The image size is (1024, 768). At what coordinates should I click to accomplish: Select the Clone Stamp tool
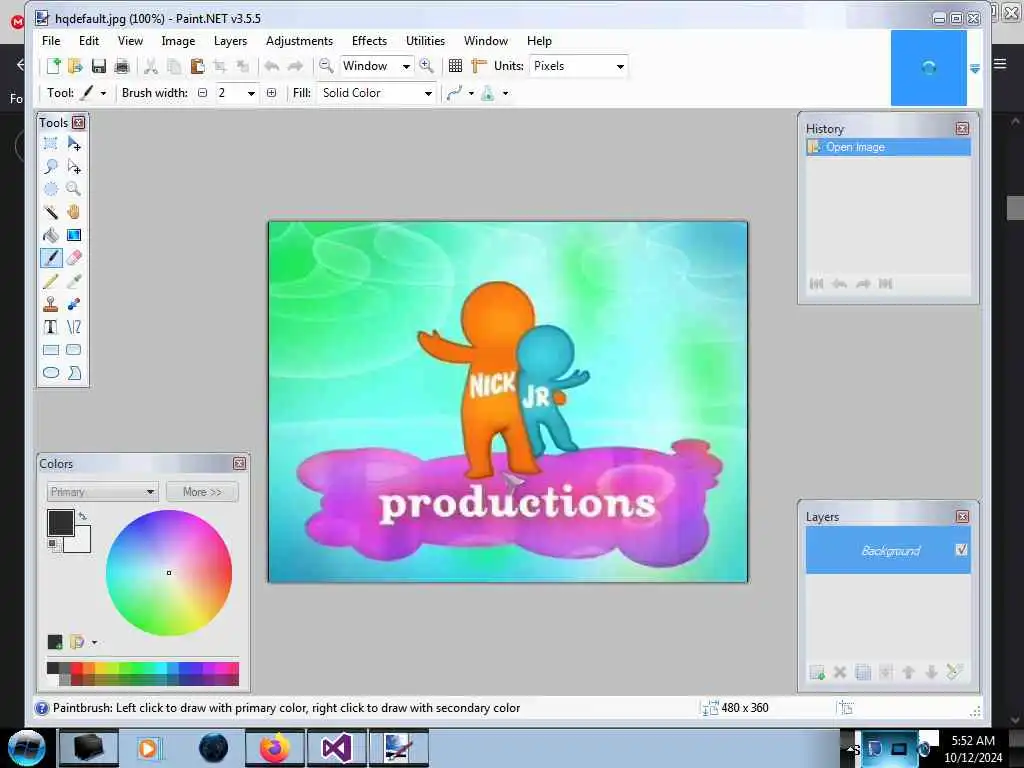click(x=50, y=304)
